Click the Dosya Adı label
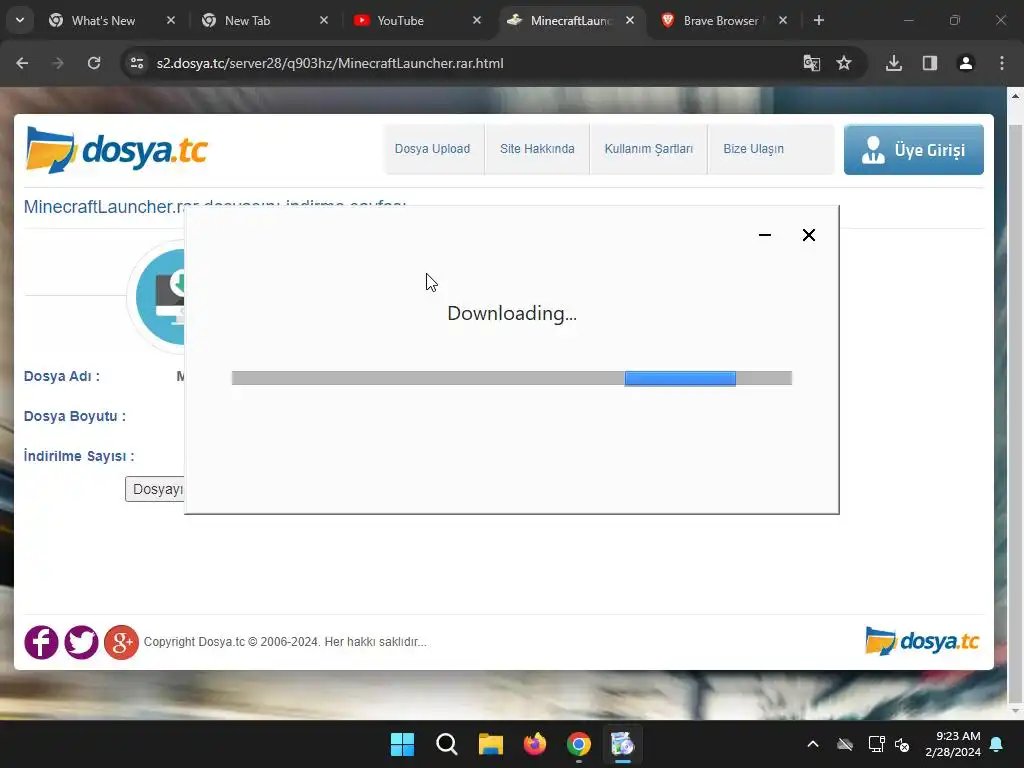The width and height of the screenshot is (1024, 768). 61,376
